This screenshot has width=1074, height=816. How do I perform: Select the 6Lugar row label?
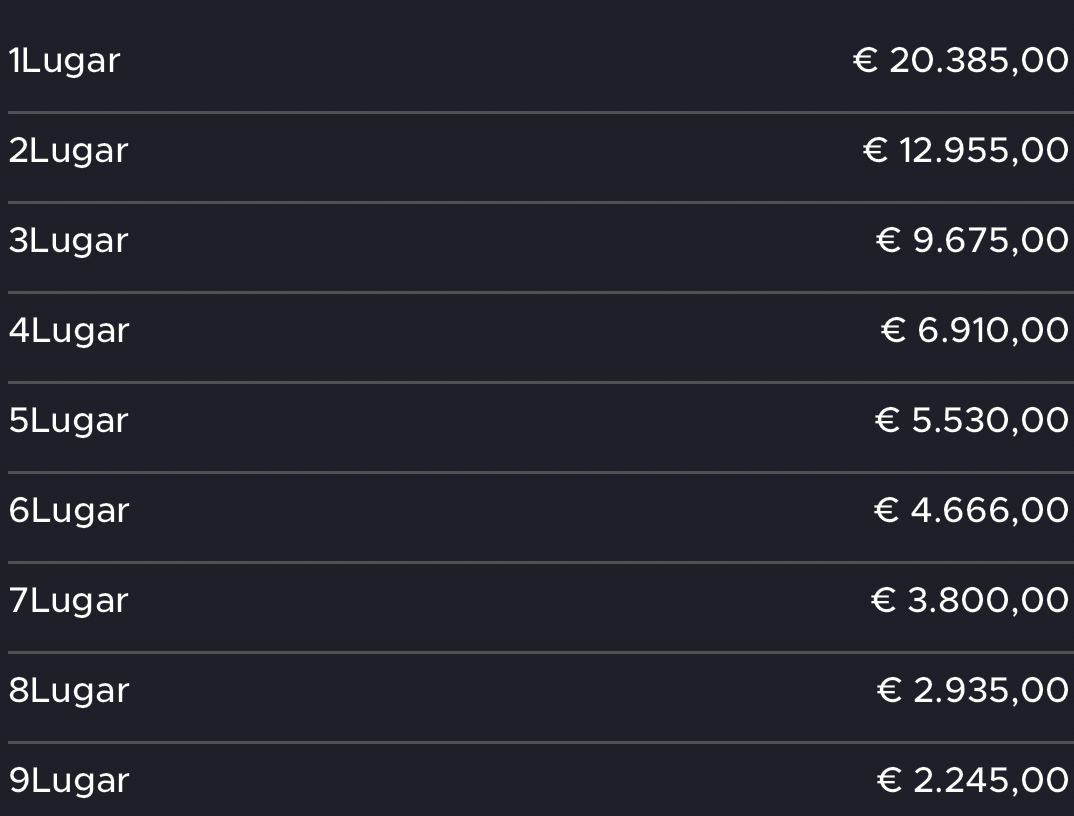(x=69, y=511)
